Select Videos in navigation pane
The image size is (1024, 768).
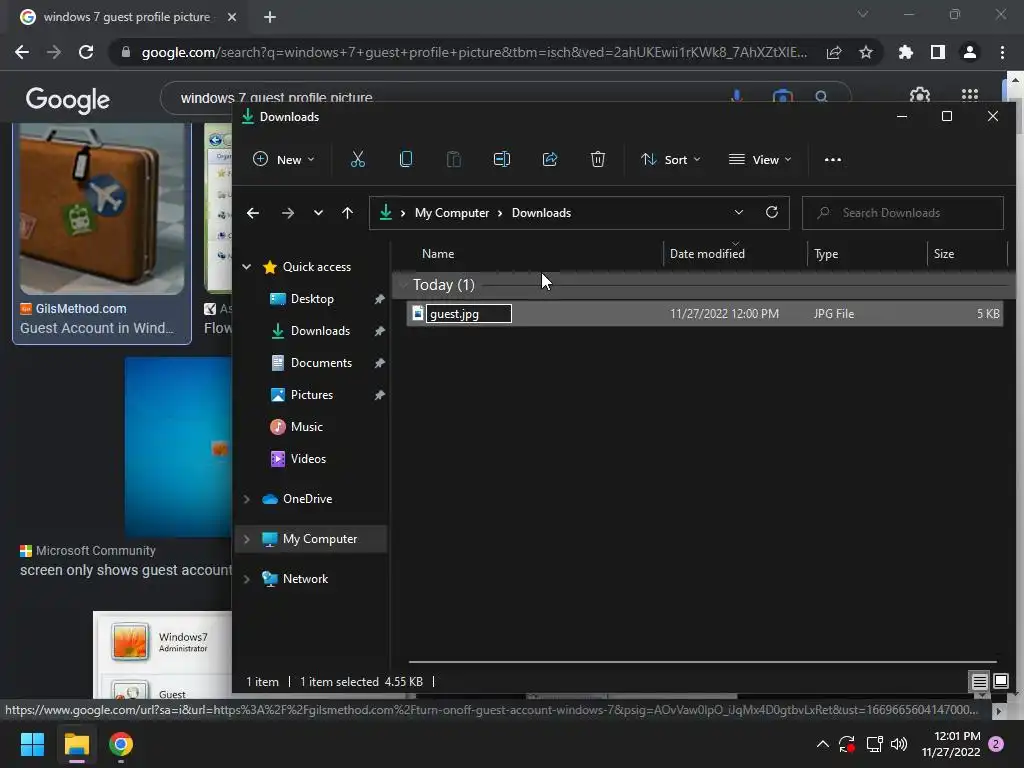pos(308,458)
